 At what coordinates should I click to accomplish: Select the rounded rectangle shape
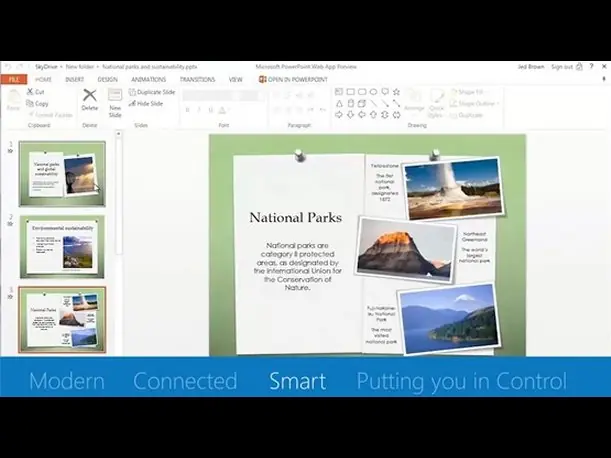pyautogui.click(x=362, y=92)
